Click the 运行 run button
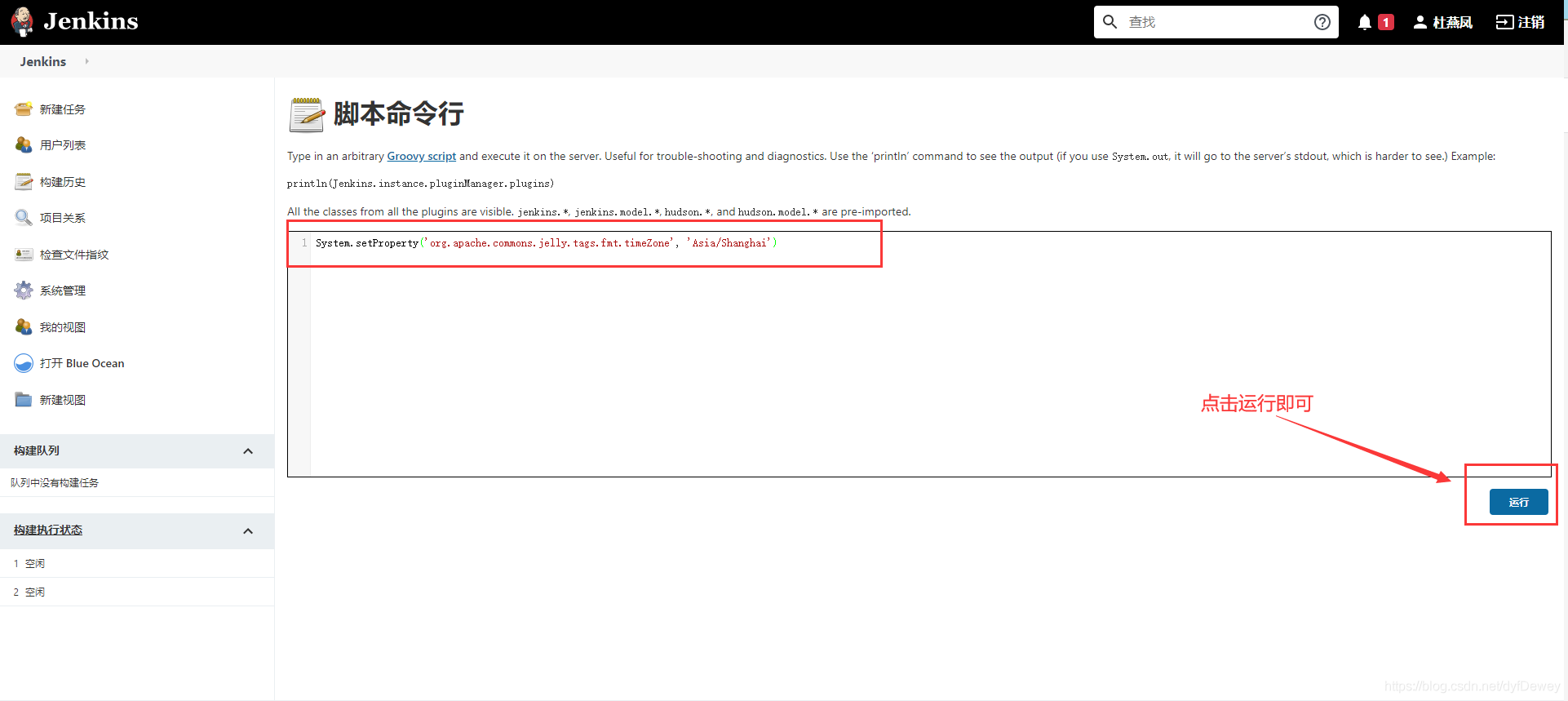This screenshot has width=1568, height=701. click(1517, 502)
